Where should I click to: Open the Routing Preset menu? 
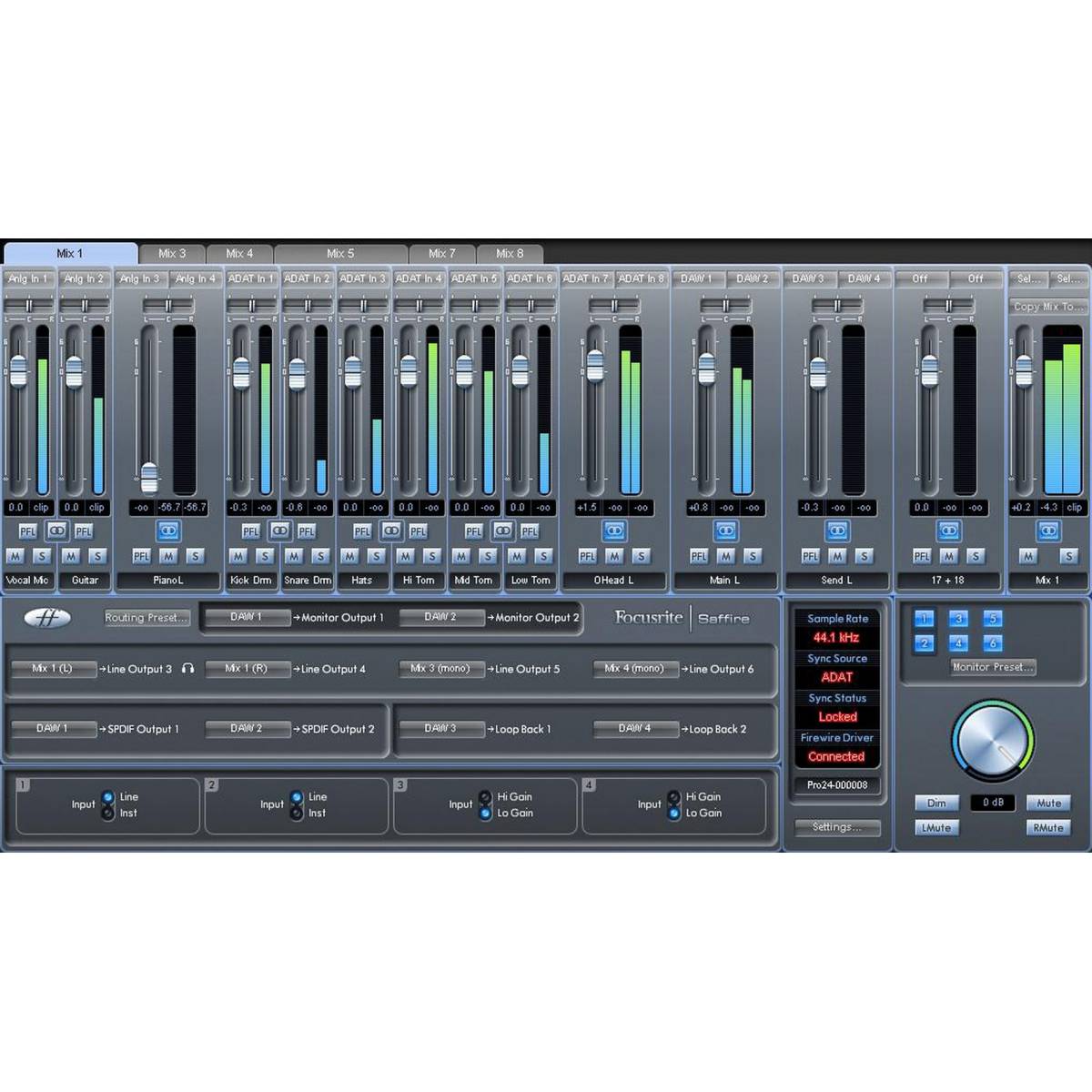[147, 618]
